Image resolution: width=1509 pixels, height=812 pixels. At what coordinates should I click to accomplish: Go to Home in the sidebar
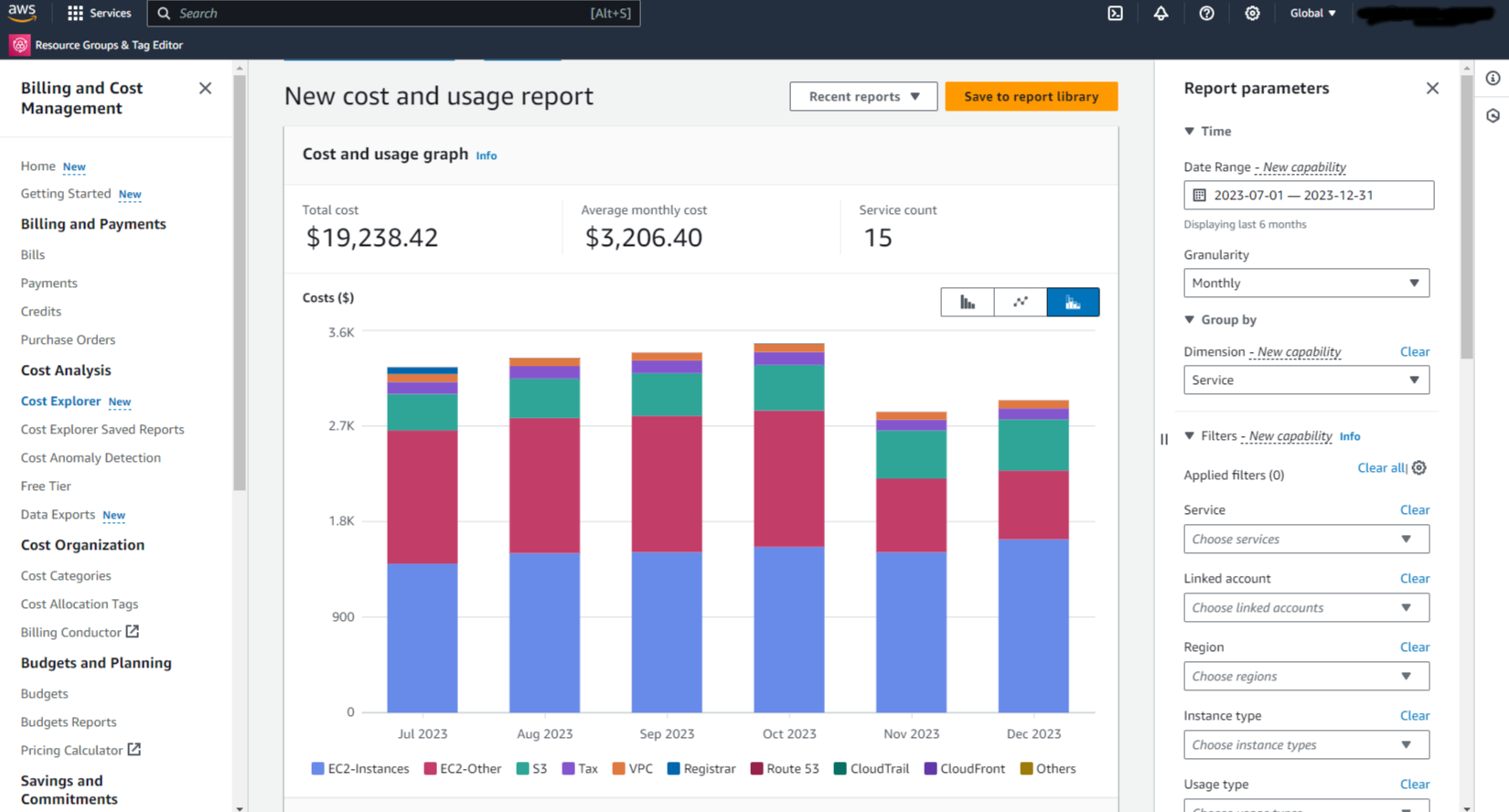(37, 166)
